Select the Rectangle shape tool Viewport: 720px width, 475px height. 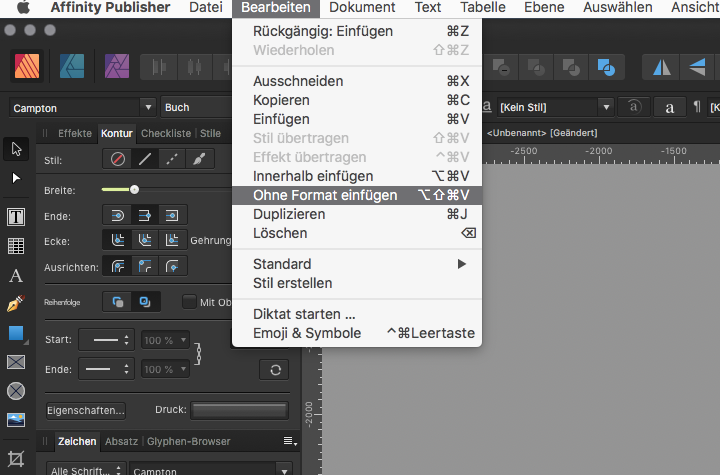(16, 333)
